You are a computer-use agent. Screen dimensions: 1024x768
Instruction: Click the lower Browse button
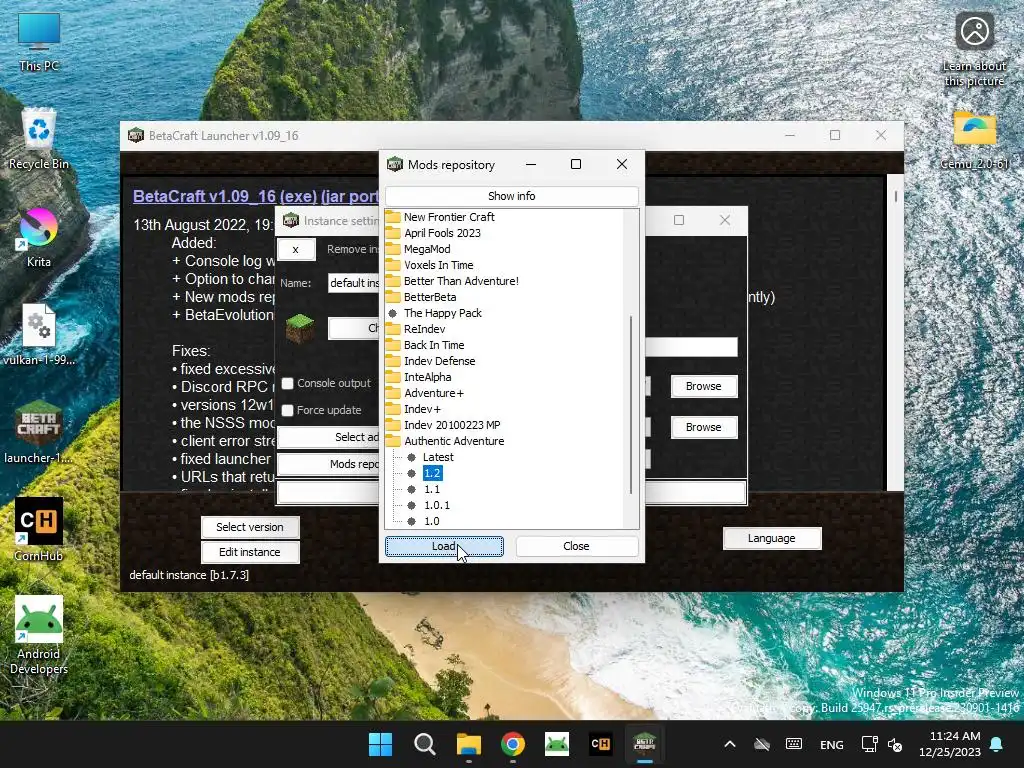point(703,427)
